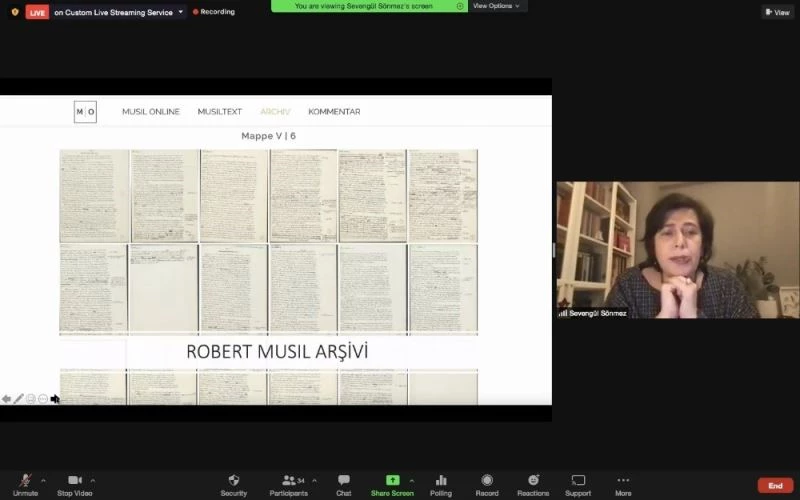Stop the video camera

tap(75, 482)
